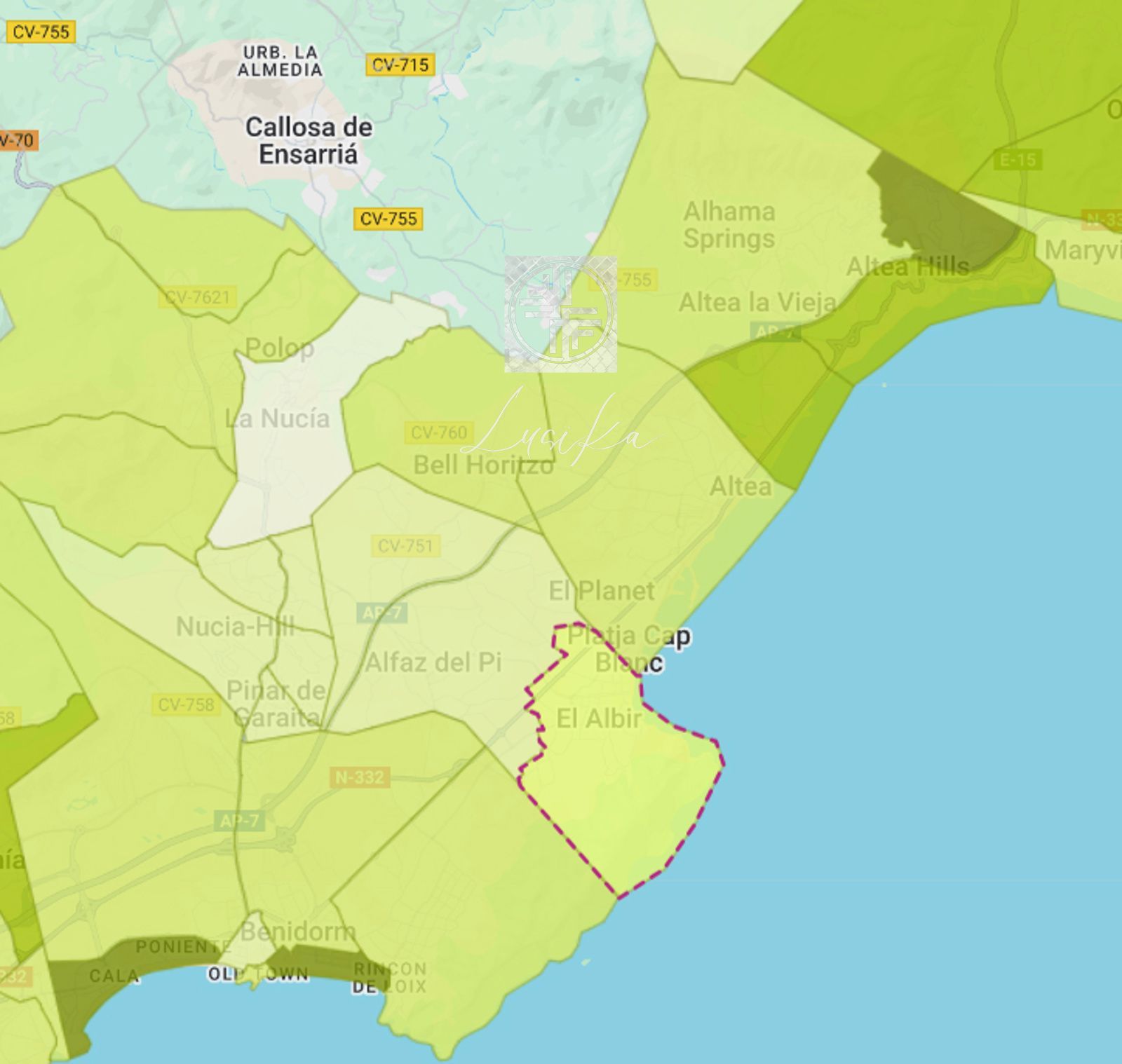Select the Alfaz del Pi label
The image size is (1122, 1064).
tap(433, 662)
